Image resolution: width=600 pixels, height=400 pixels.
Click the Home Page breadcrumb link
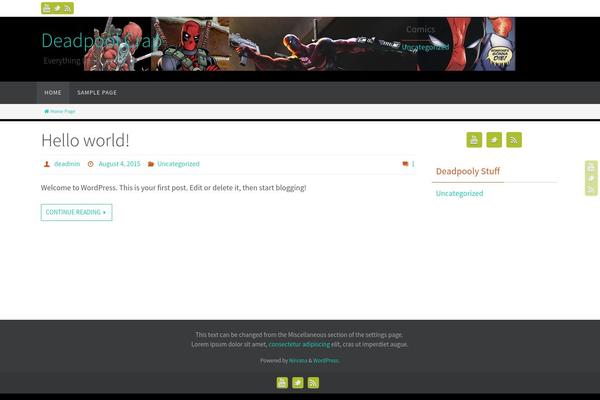[63, 111]
